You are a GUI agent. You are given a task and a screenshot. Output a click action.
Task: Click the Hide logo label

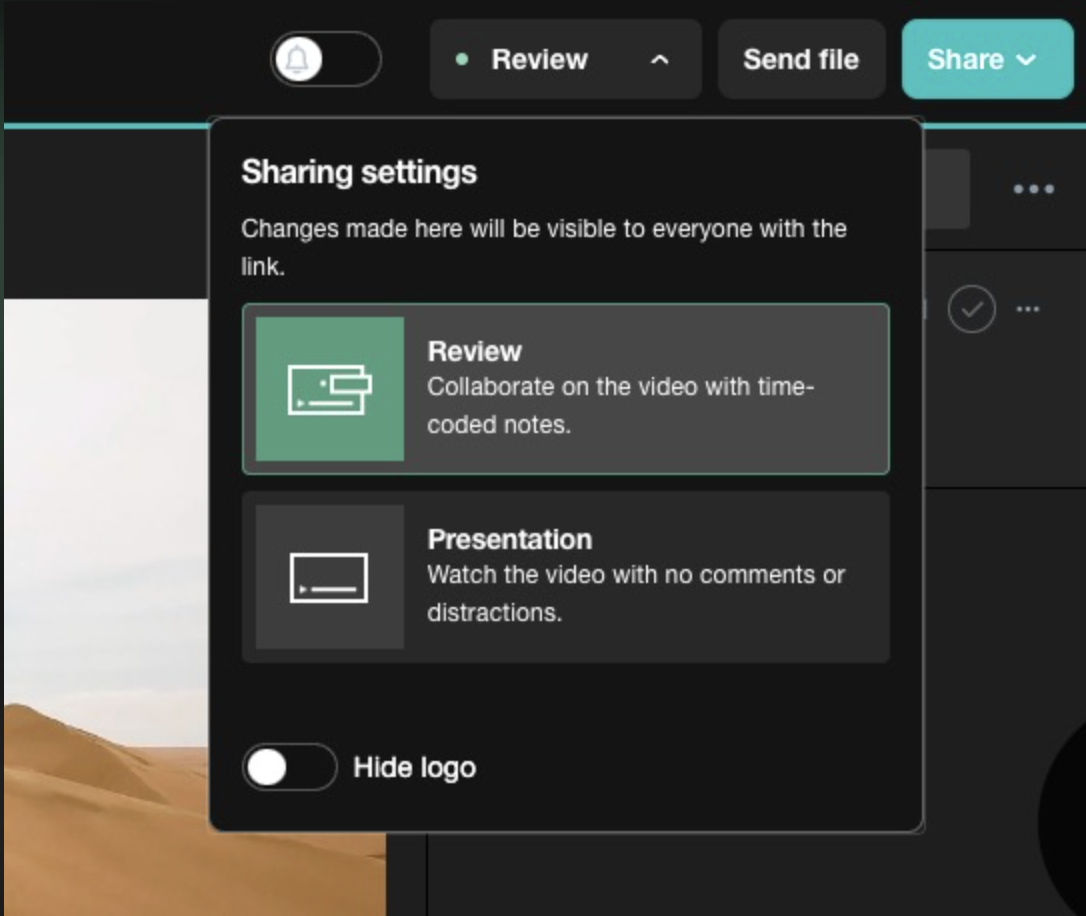tap(414, 767)
